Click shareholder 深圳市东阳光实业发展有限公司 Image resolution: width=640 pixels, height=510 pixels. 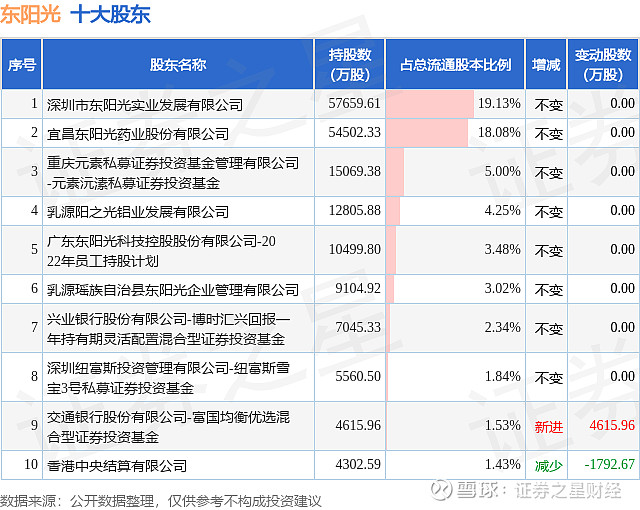(145, 105)
